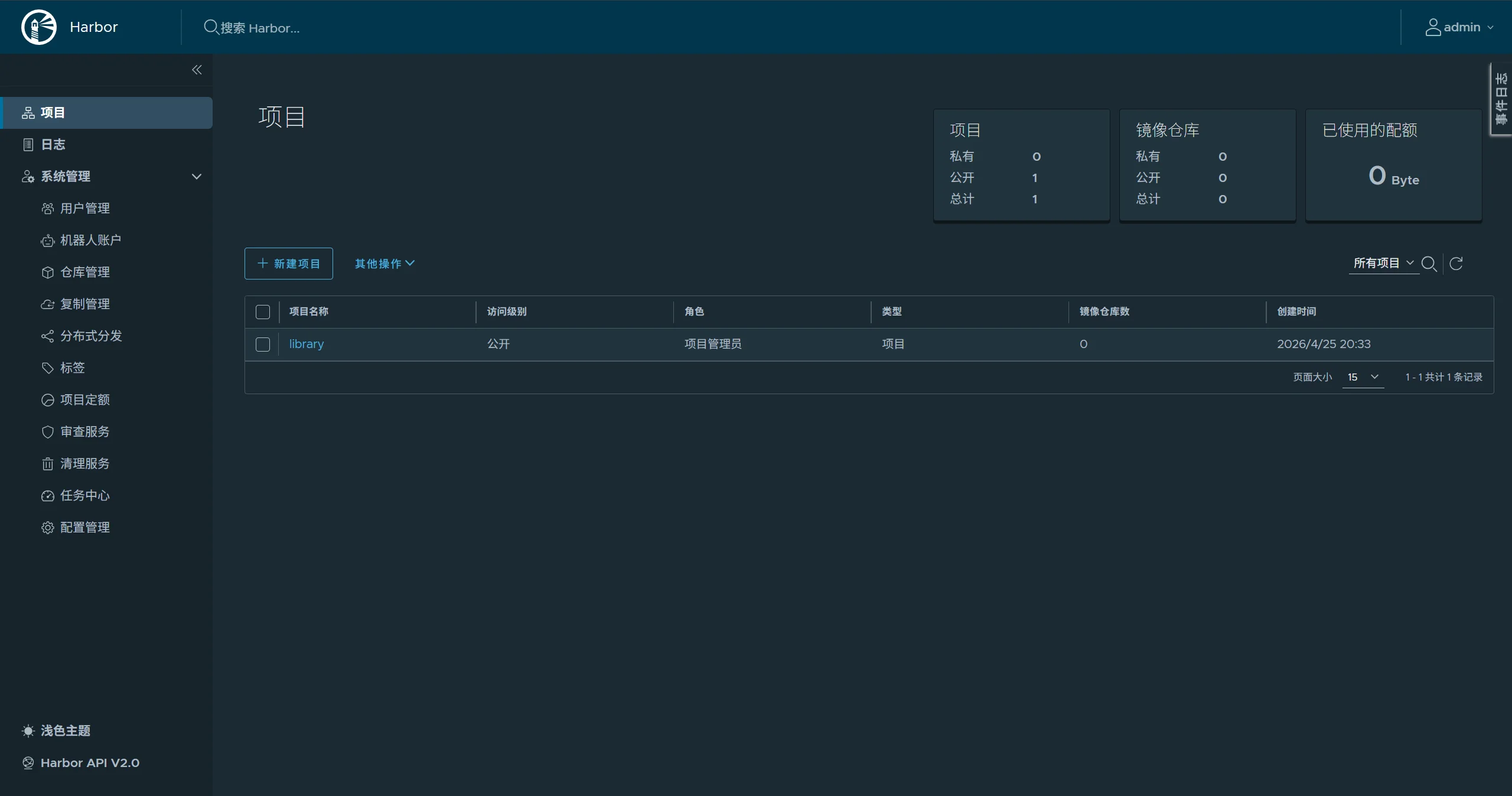Click the 分布式分发 share icon
Image resolution: width=1512 pixels, height=796 pixels.
pos(48,336)
